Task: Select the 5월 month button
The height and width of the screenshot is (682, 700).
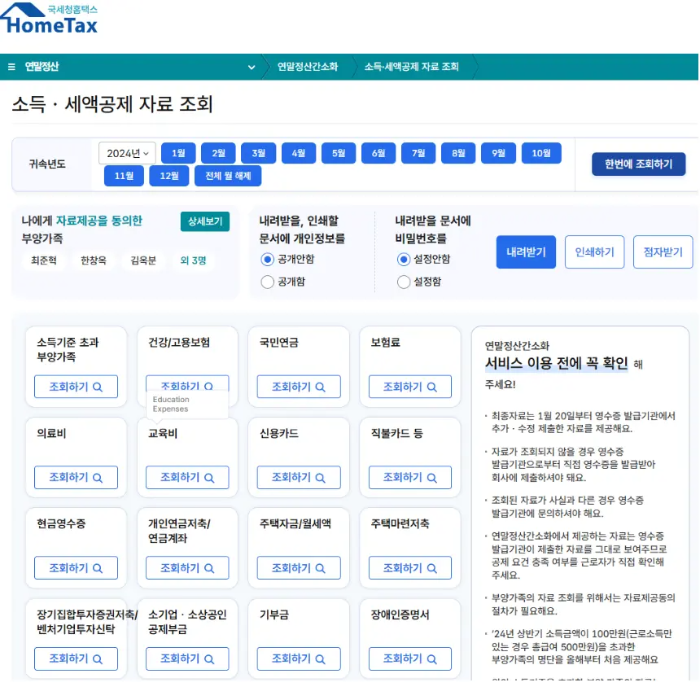Action: coord(338,154)
